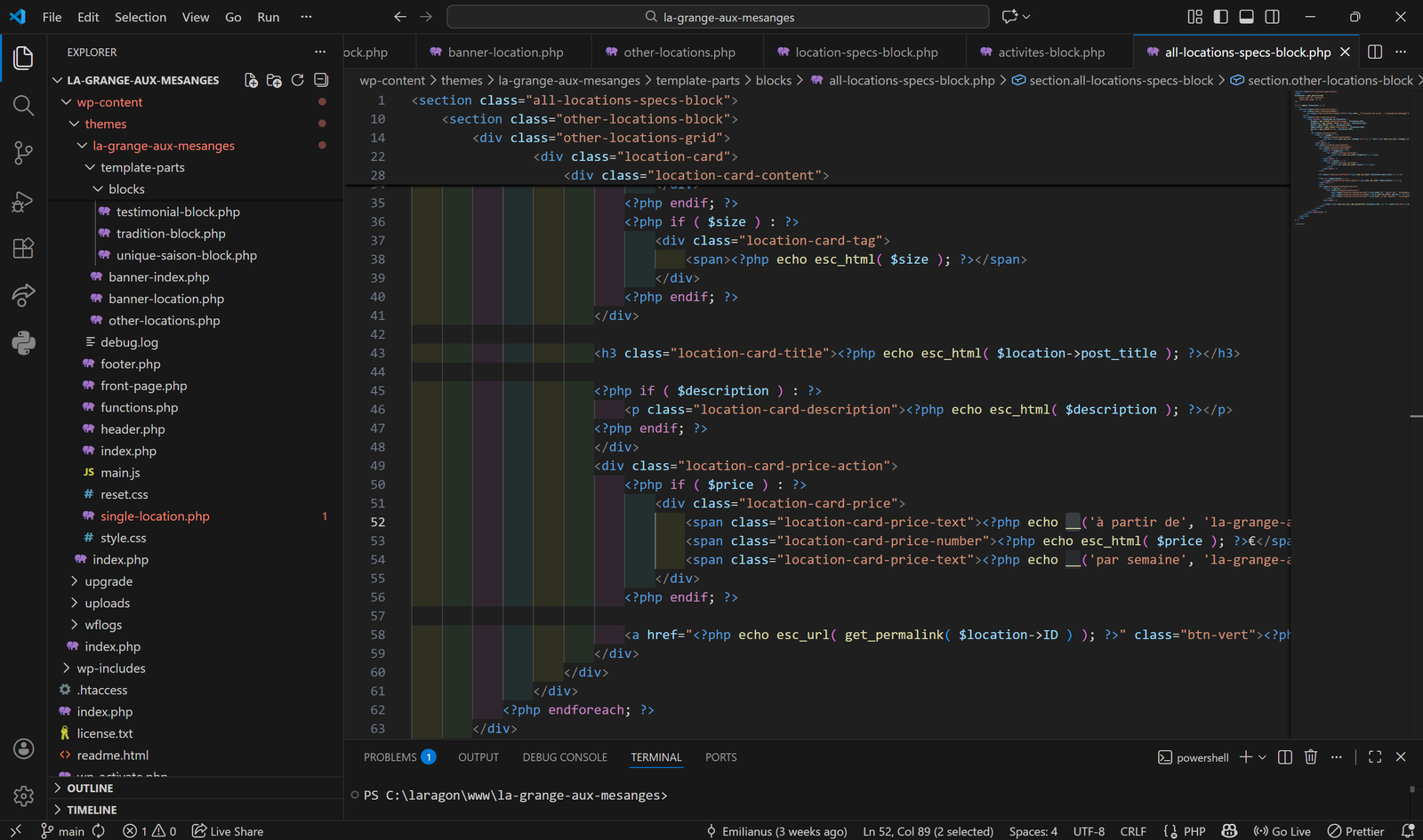Open the new terminal launch profile dropdown
This screenshot has height=840, width=1423.
pos(1262,757)
